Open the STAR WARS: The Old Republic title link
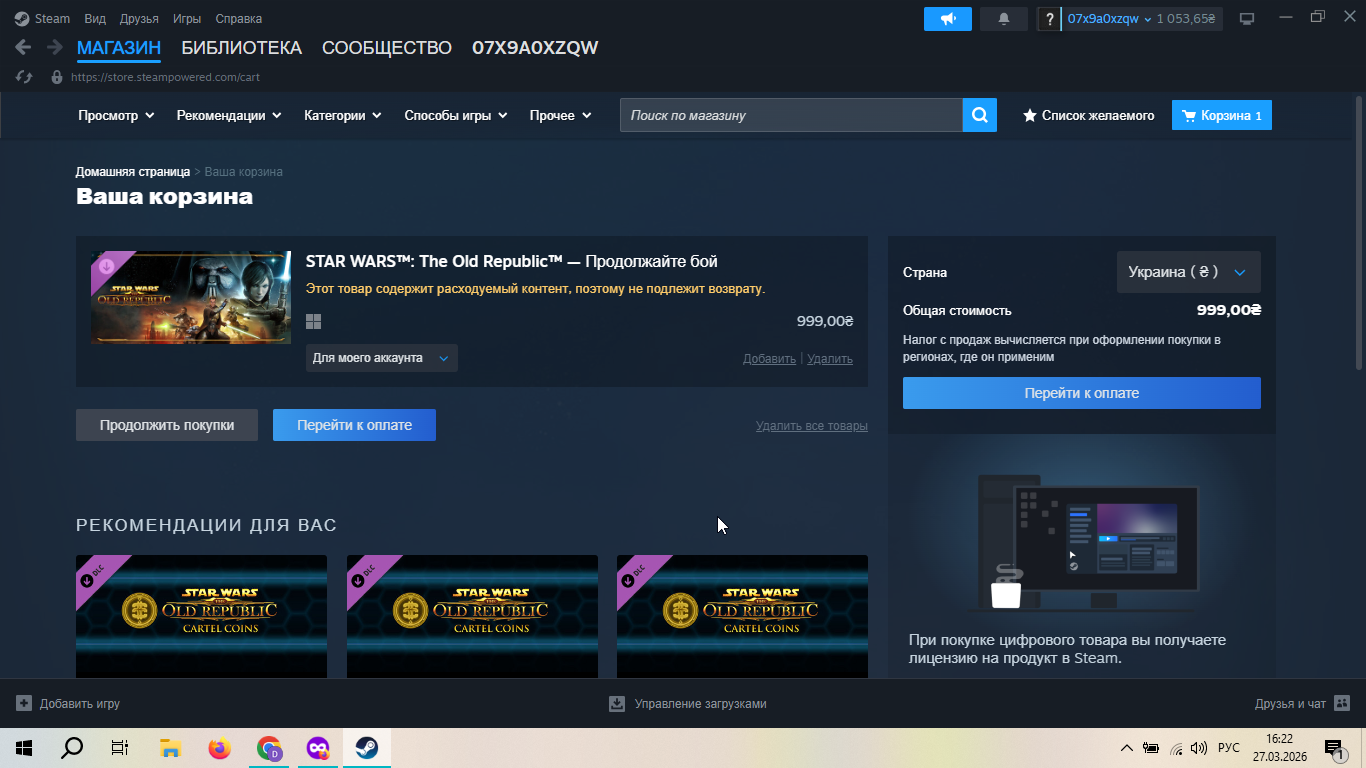Screen dimensions: 1366x768 point(511,262)
